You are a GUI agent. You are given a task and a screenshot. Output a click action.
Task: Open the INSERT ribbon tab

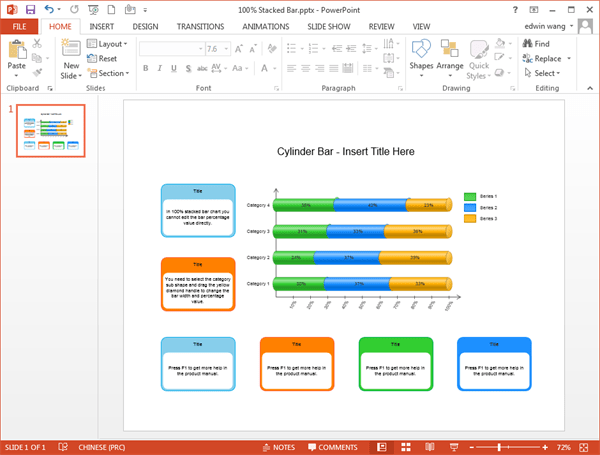(101, 26)
